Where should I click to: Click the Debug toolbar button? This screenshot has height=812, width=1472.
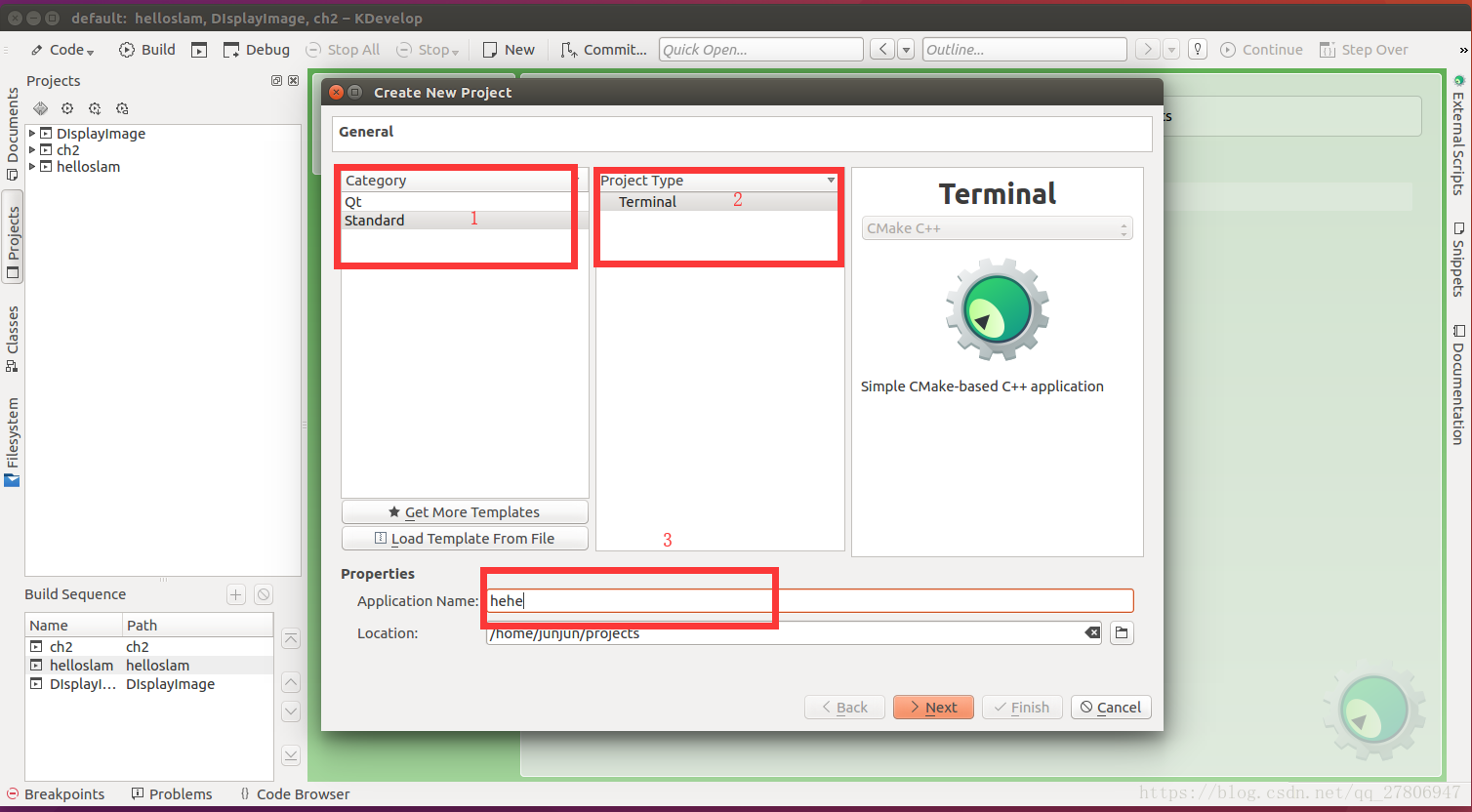pyautogui.click(x=256, y=50)
